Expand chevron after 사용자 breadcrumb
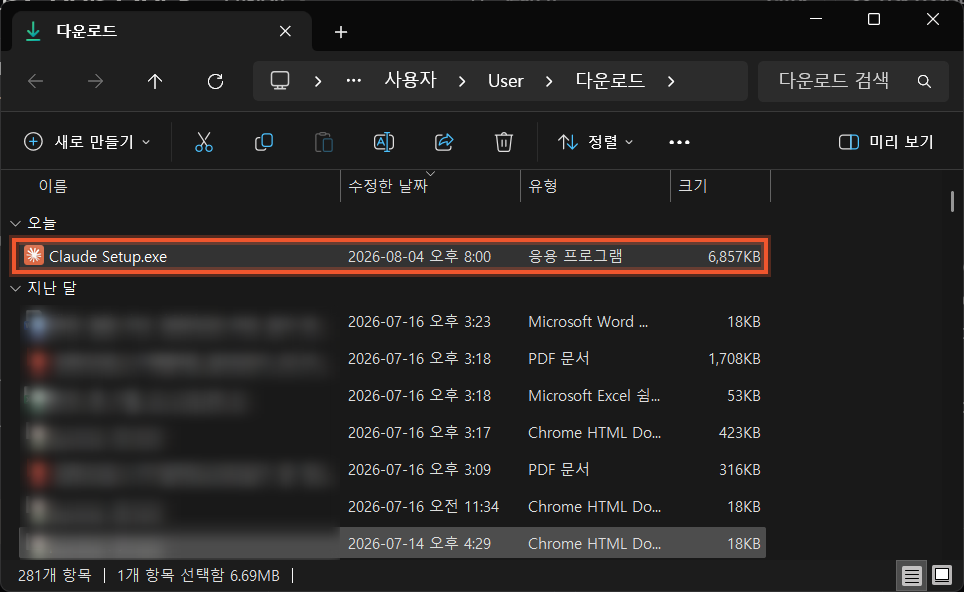Viewport: 964px width, 592px height. coord(462,81)
